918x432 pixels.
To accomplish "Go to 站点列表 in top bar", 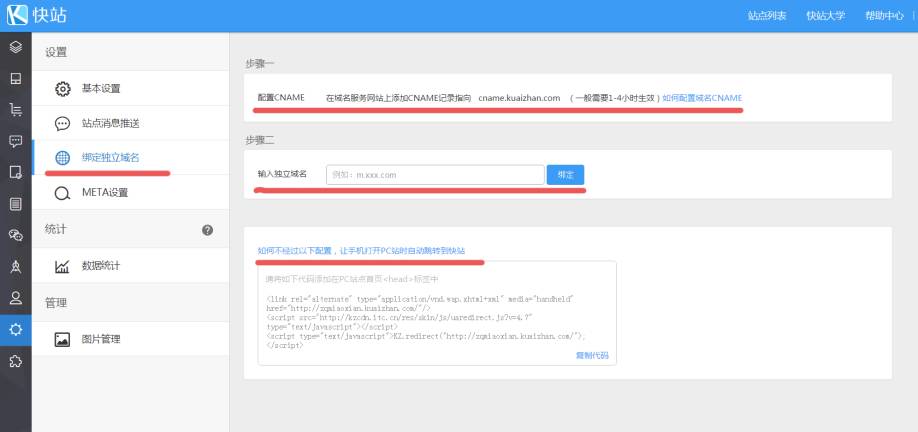I will [x=767, y=16].
